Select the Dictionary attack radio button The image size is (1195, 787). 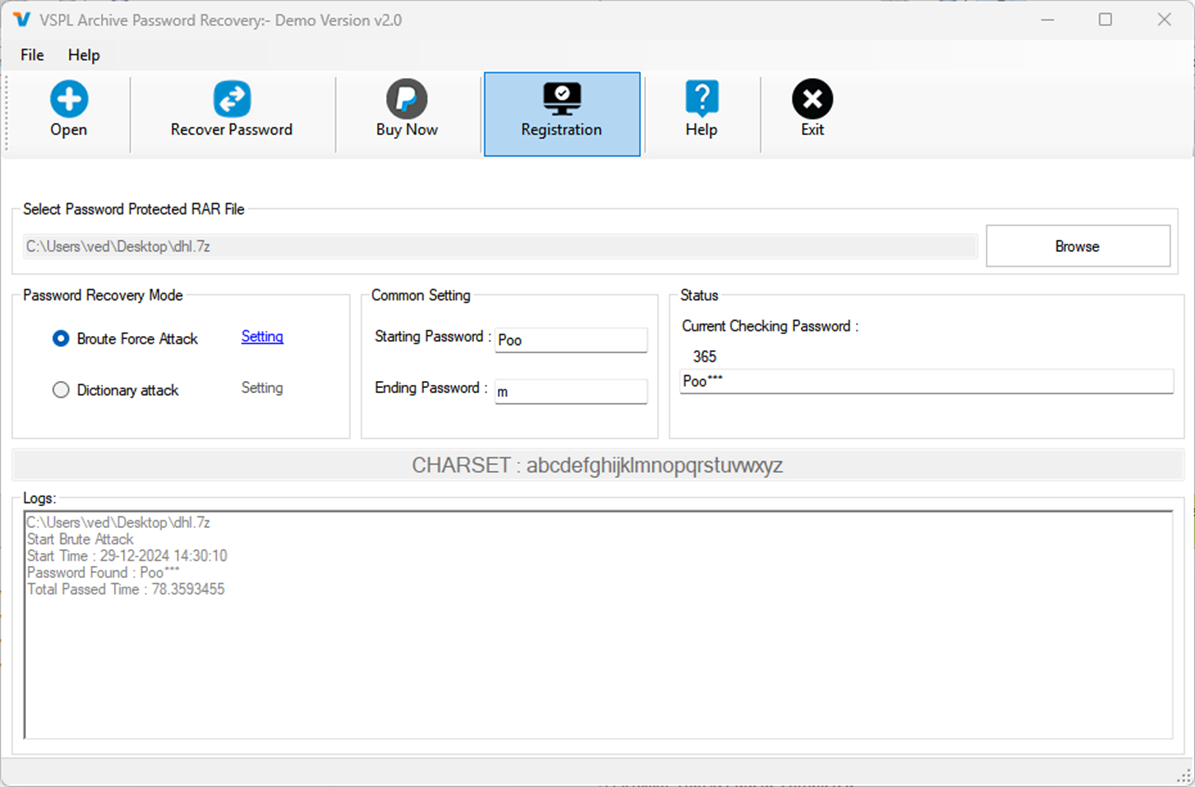pyautogui.click(x=61, y=390)
